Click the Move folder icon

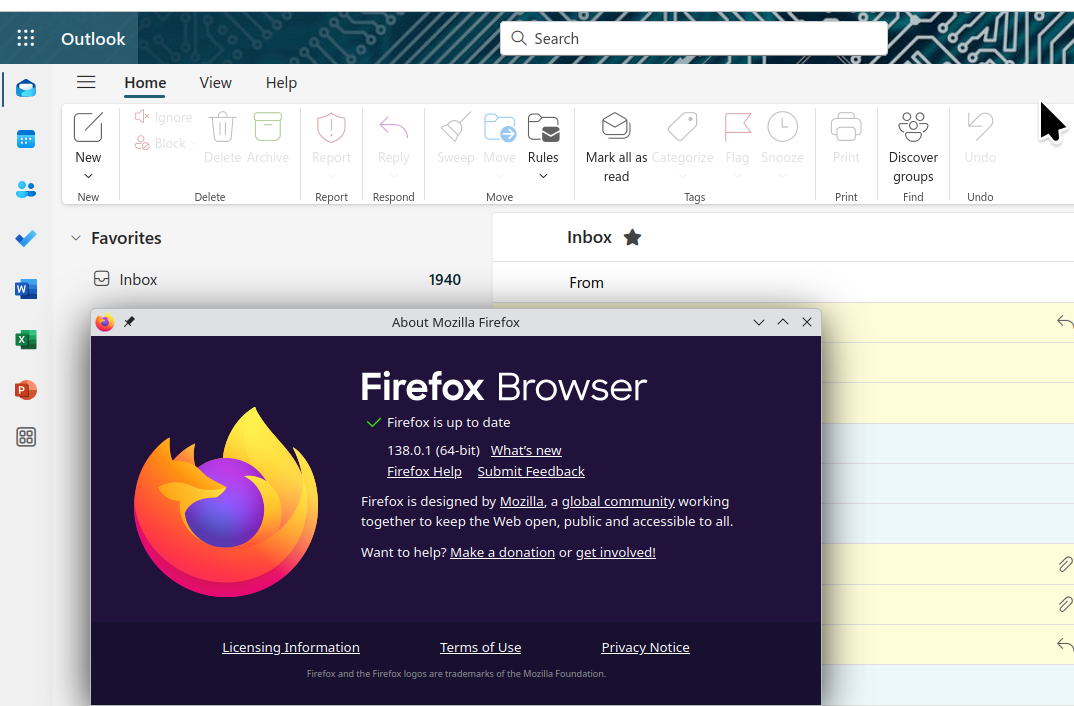point(500,127)
